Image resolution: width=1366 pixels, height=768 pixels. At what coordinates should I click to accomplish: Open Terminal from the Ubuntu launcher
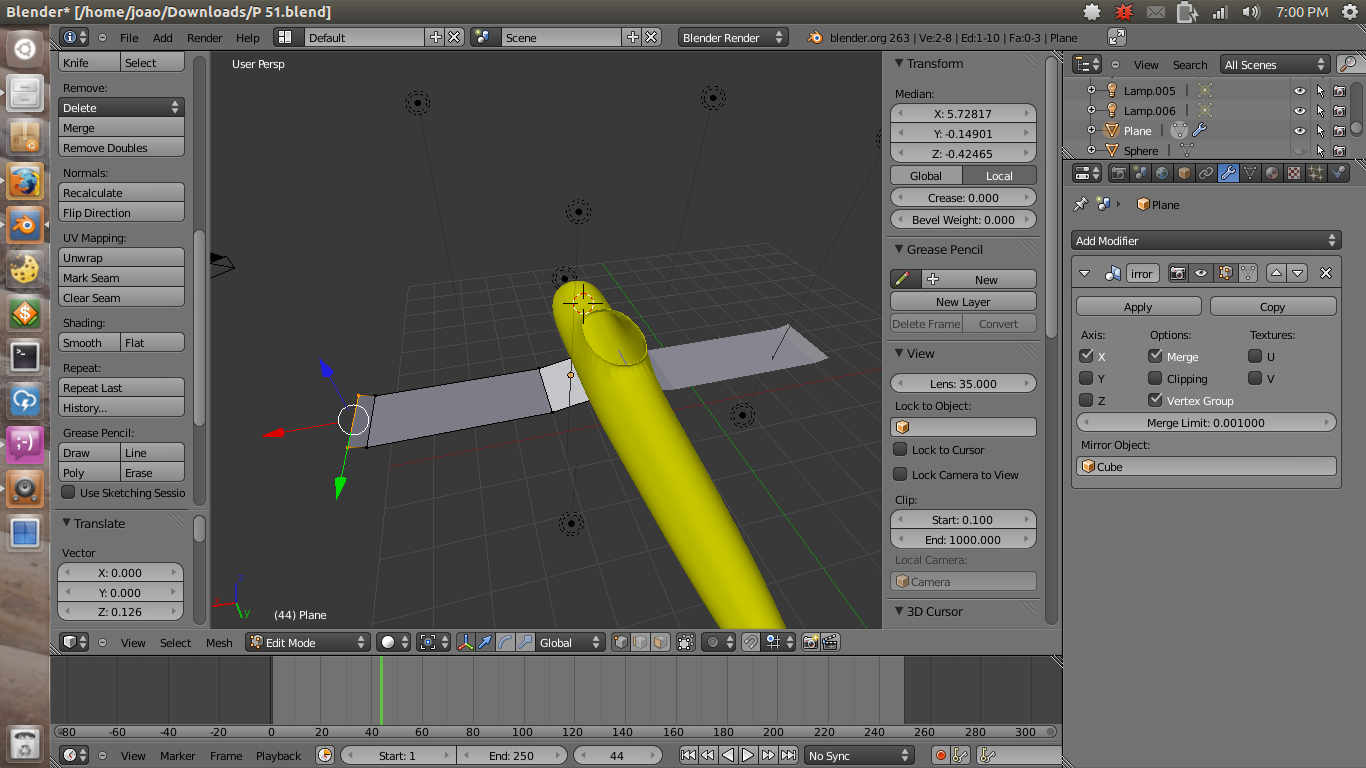click(25, 356)
